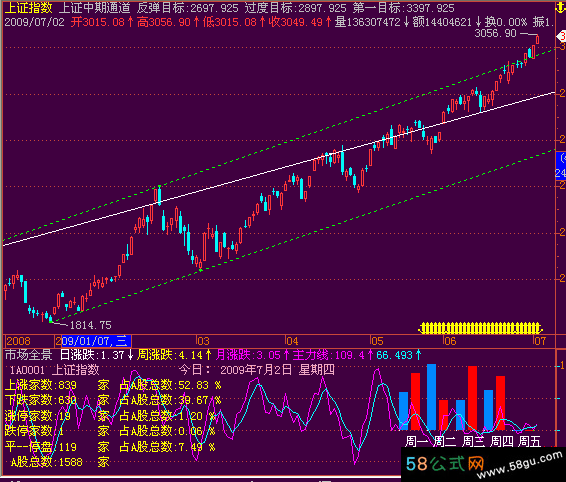Click the 占A股总数:7.49 % figure
The height and width of the screenshot is (482, 566).
click(x=167, y=447)
